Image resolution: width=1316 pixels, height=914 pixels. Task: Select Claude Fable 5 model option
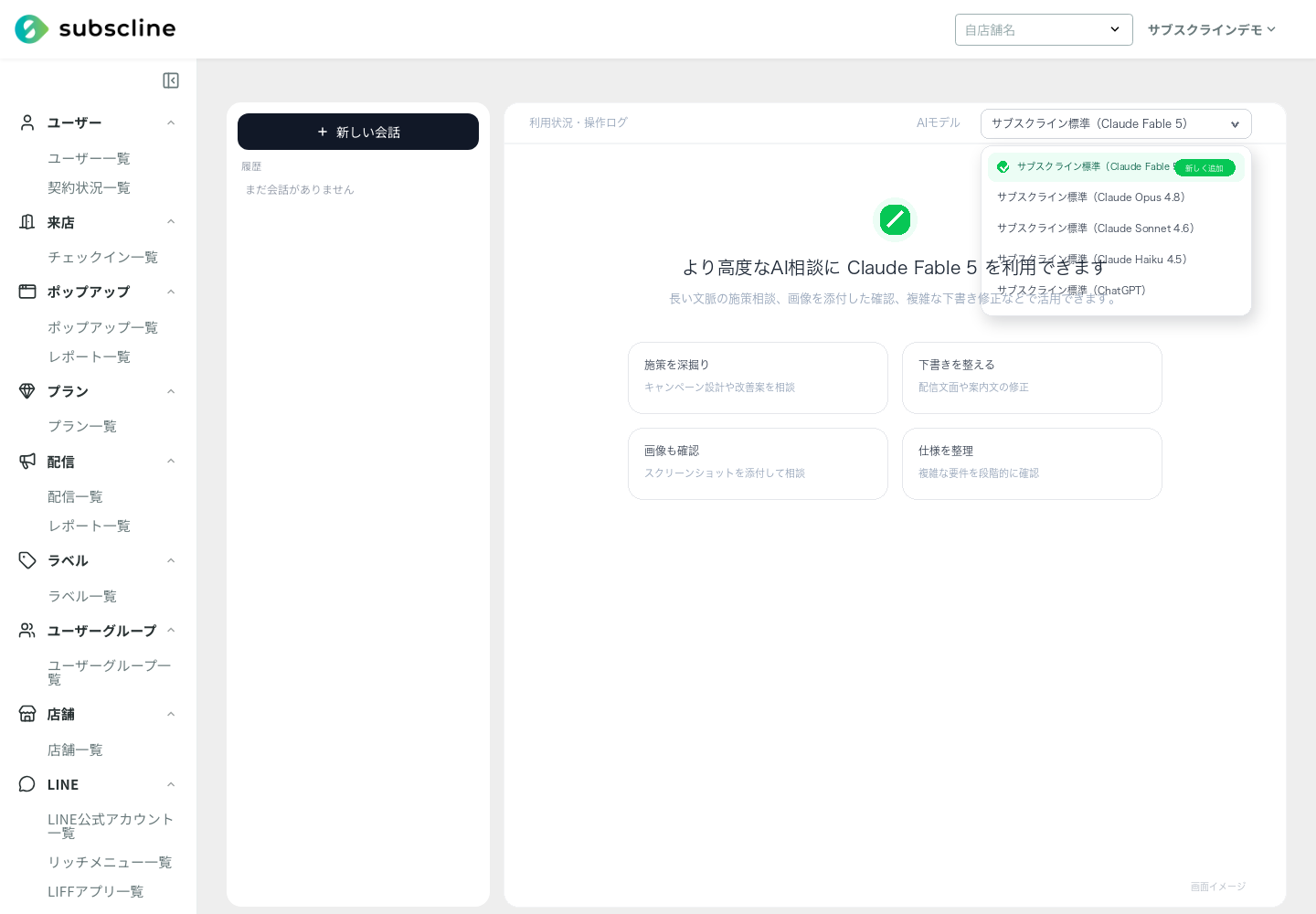1116,167
